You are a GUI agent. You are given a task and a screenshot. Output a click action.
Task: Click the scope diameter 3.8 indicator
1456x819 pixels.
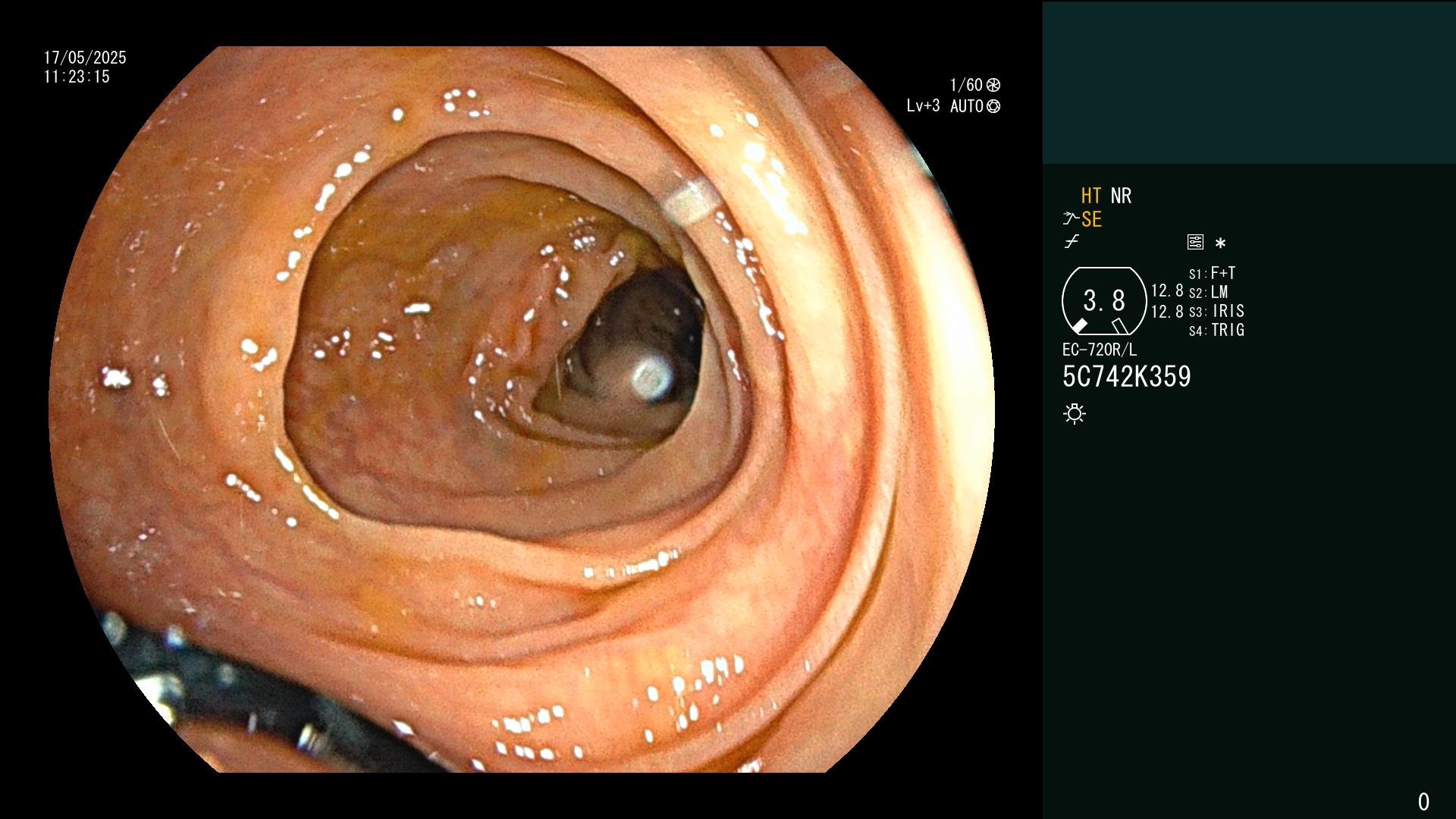coord(1104,301)
